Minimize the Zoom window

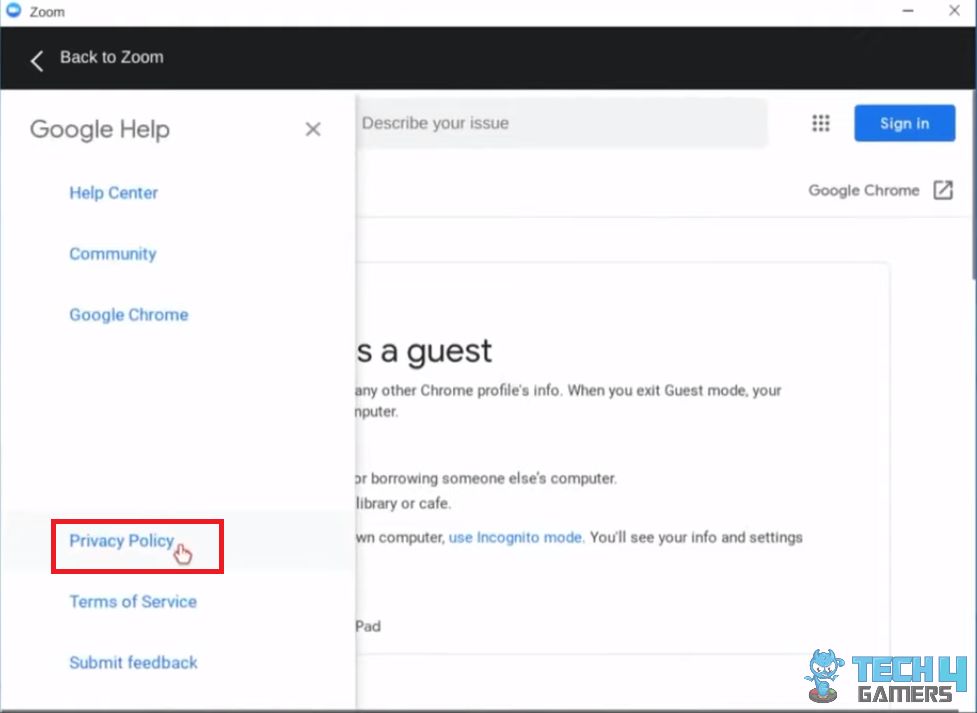tap(908, 11)
